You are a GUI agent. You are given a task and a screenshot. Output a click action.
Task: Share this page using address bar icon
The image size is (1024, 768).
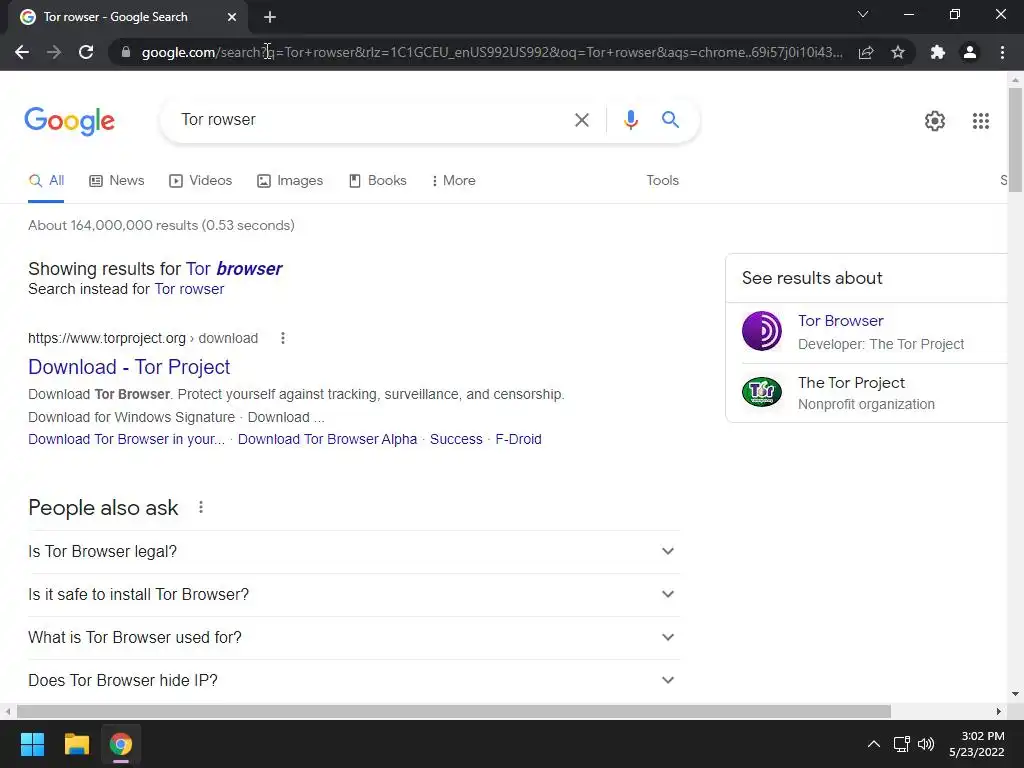tap(866, 52)
